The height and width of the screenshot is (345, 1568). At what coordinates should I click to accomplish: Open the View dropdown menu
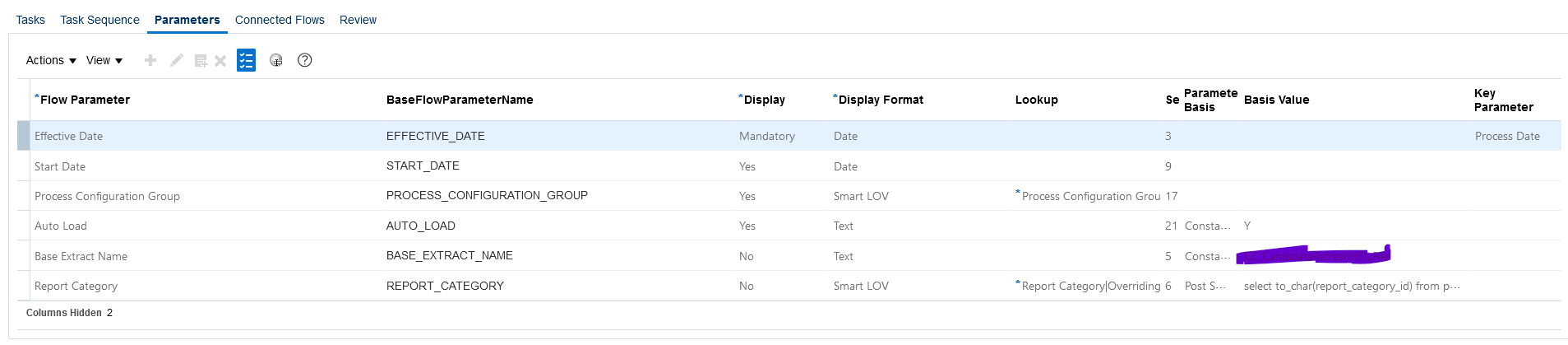(104, 60)
